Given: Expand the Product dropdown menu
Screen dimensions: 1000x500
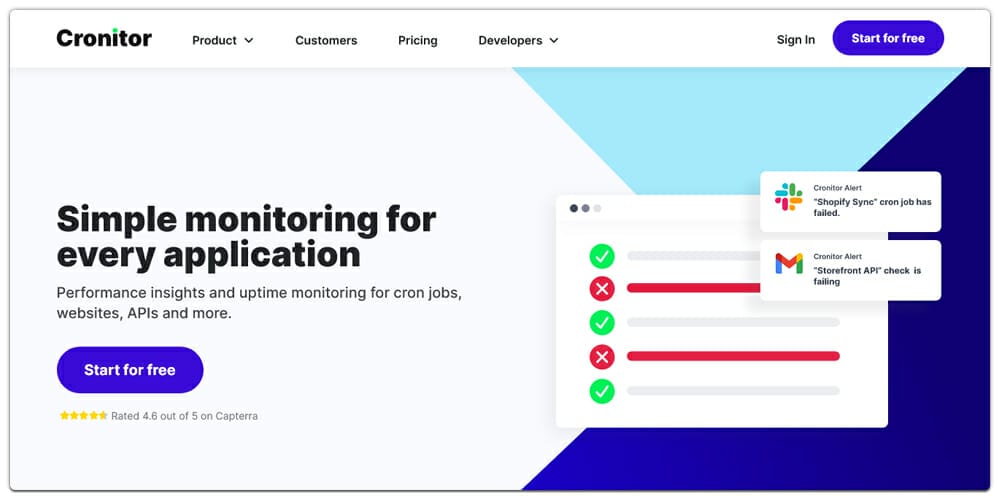Looking at the screenshot, I should coord(222,41).
